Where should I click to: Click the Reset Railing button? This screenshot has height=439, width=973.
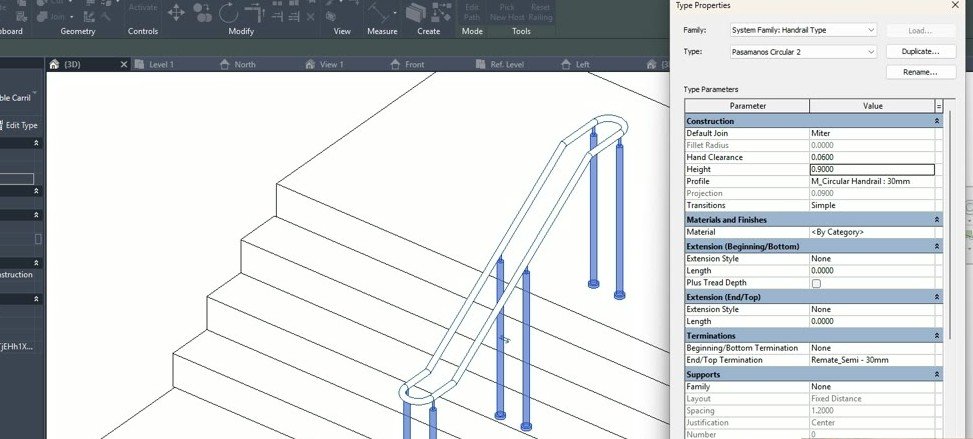point(540,12)
